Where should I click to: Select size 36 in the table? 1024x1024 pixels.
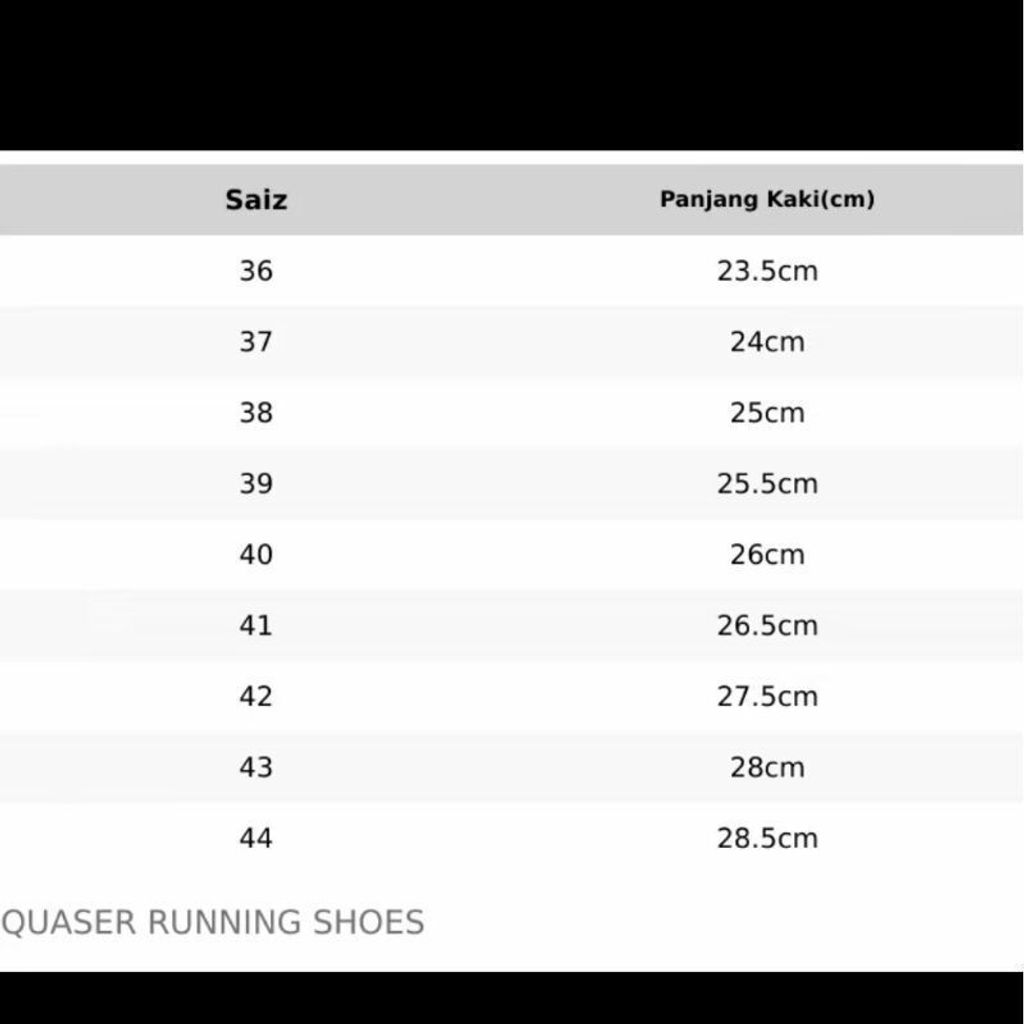click(x=256, y=271)
